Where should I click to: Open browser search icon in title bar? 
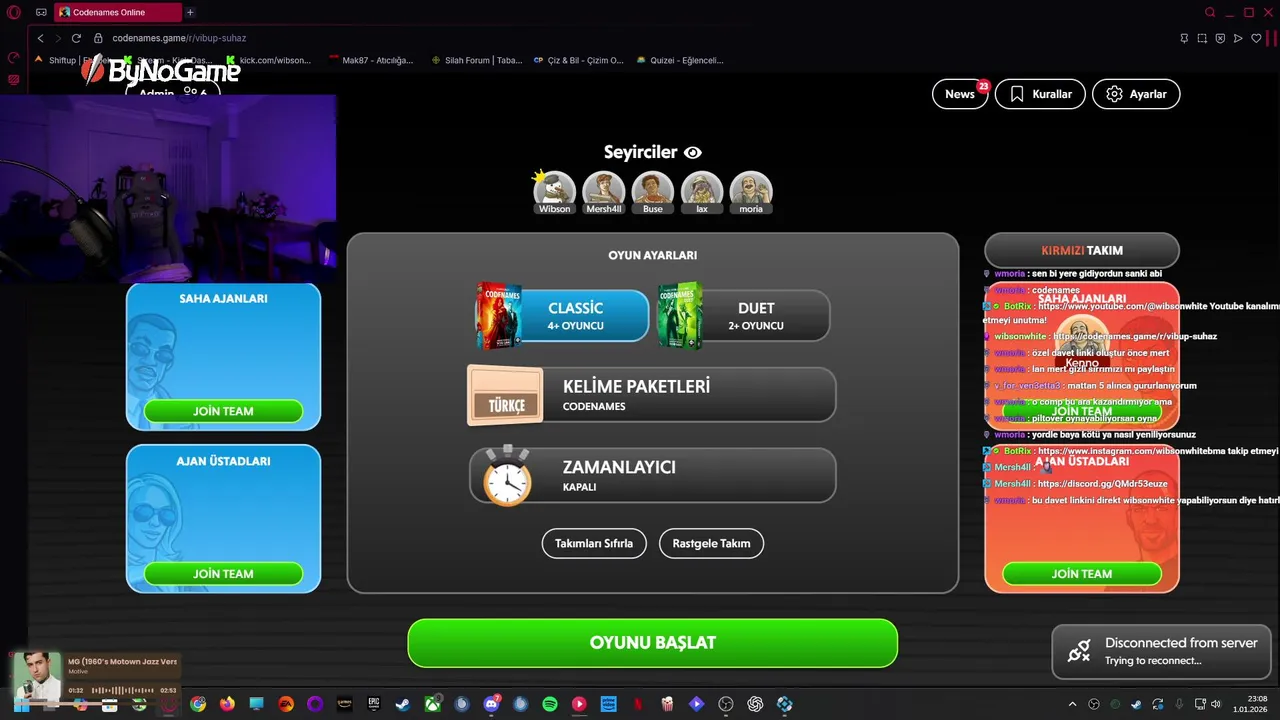click(x=1210, y=12)
